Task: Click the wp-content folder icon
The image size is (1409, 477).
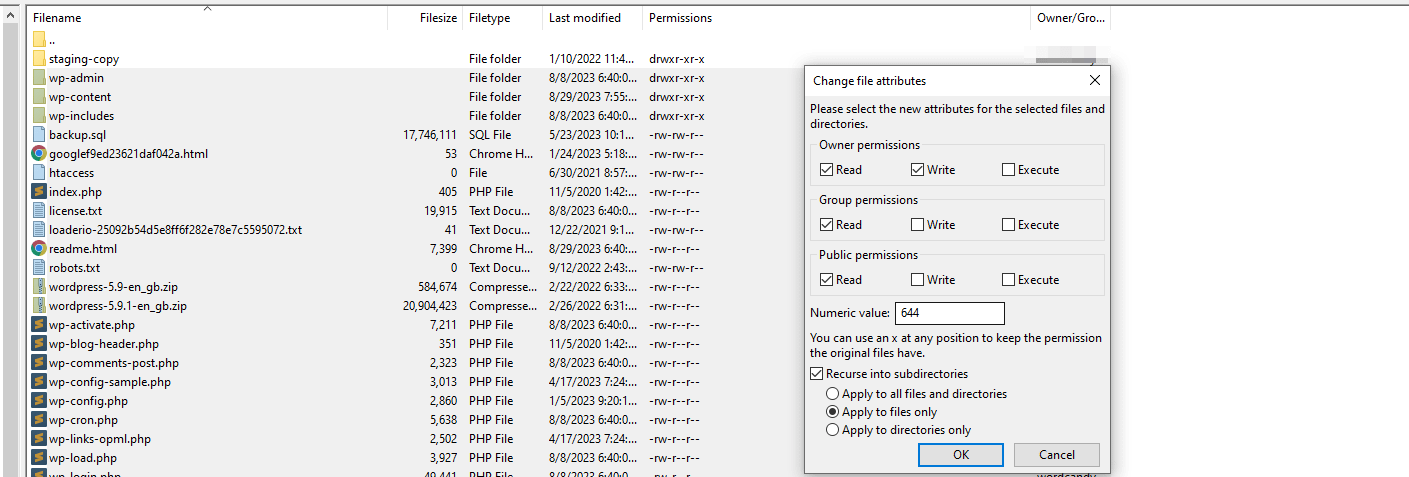Action: 39,96
